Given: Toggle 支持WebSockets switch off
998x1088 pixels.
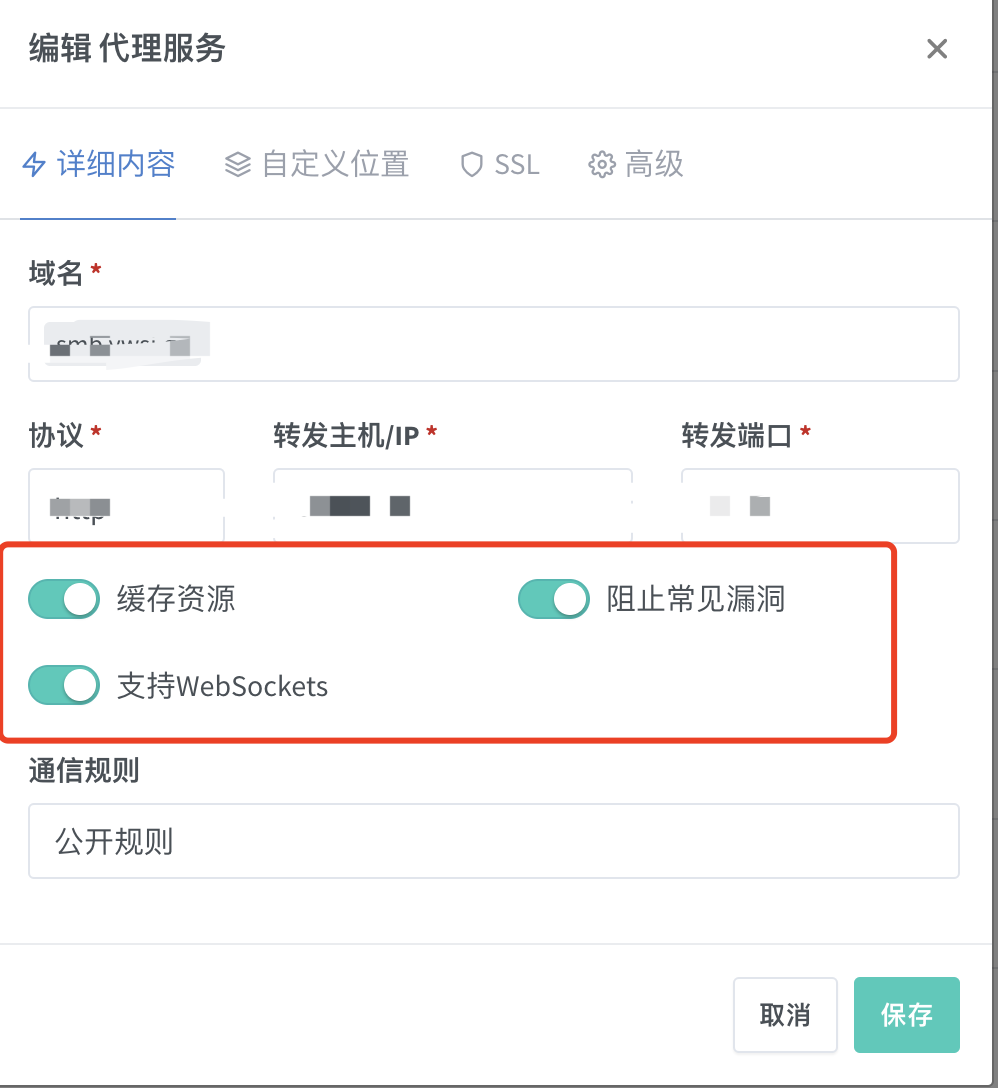Looking at the screenshot, I should click(x=64, y=686).
